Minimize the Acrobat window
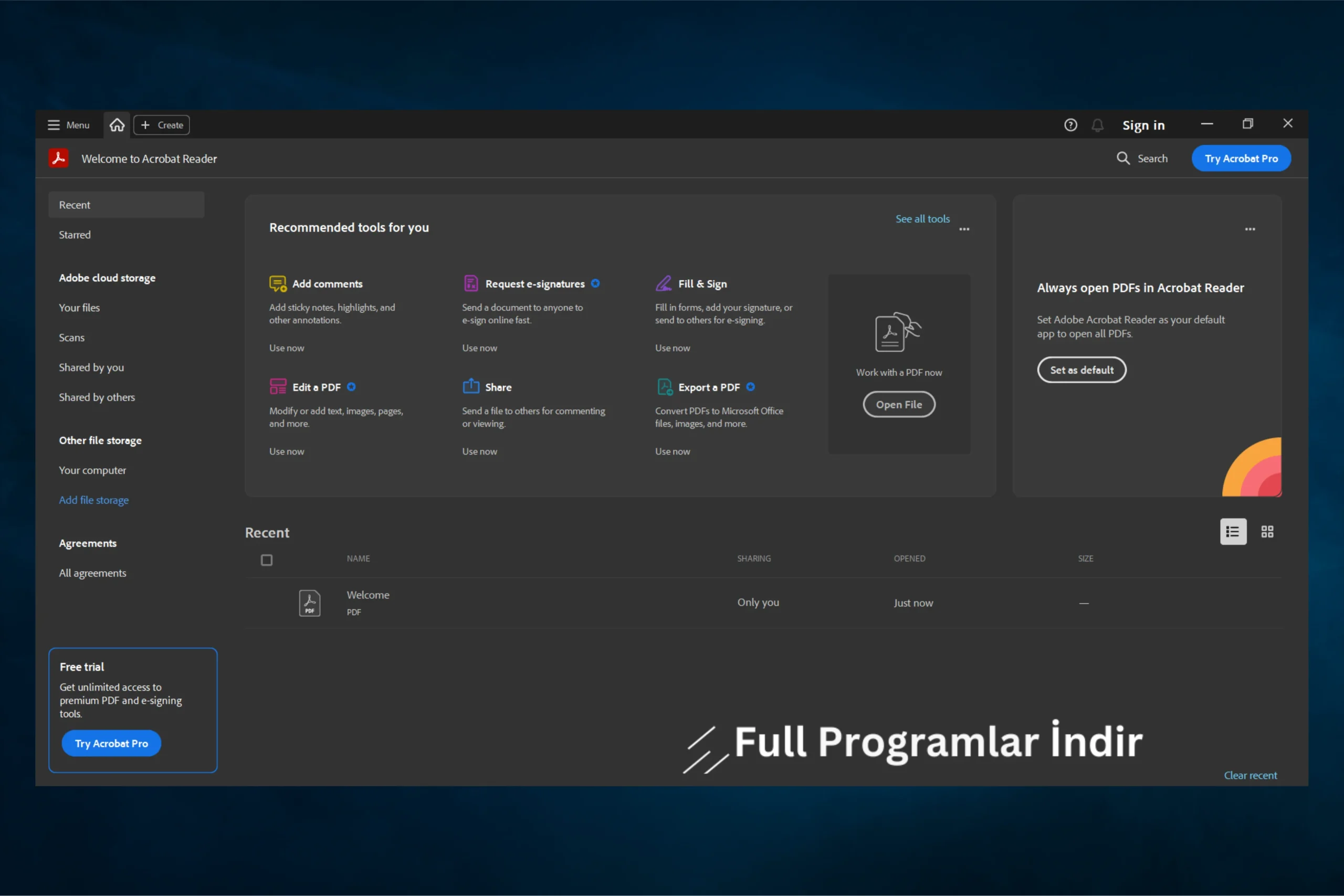1344x896 pixels. coord(1207,124)
